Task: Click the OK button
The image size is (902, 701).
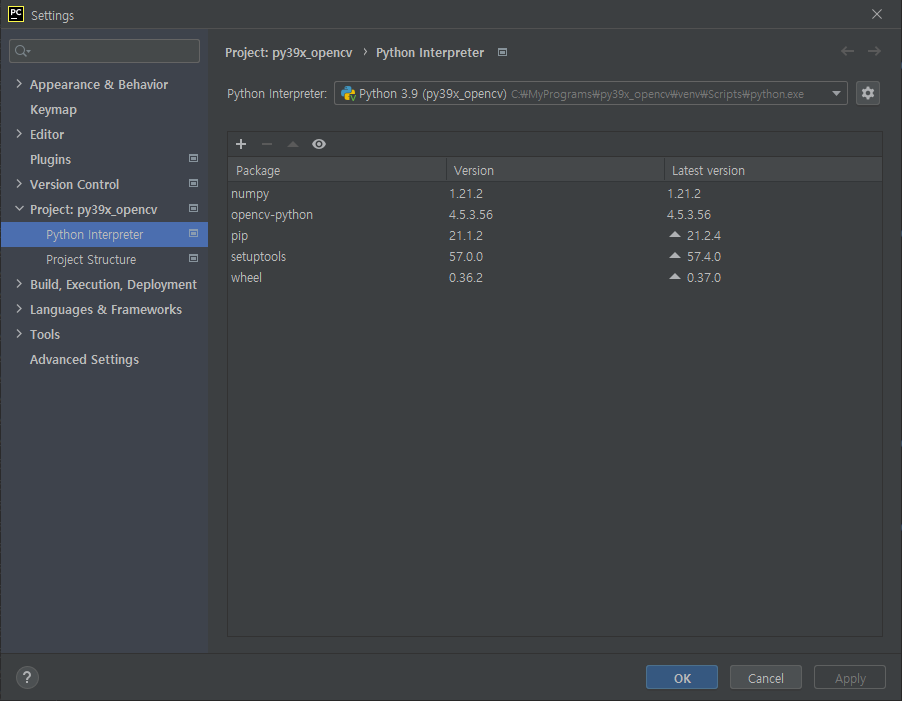Action: (682, 677)
